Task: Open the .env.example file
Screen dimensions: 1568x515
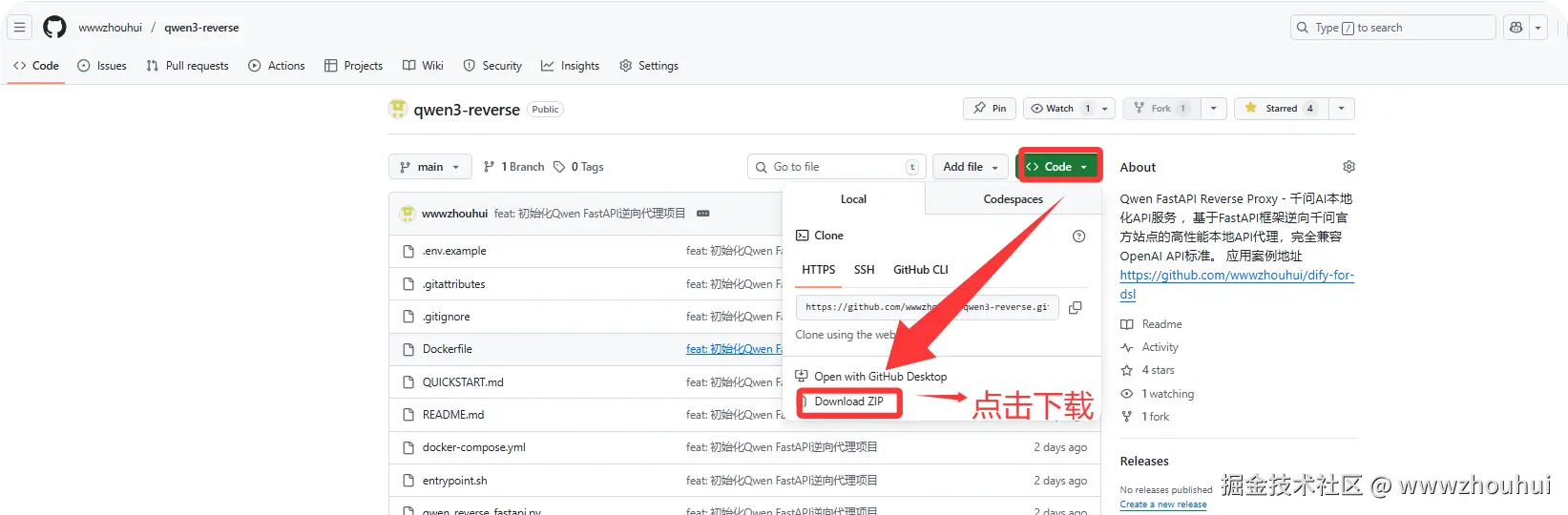Action: 454,252
